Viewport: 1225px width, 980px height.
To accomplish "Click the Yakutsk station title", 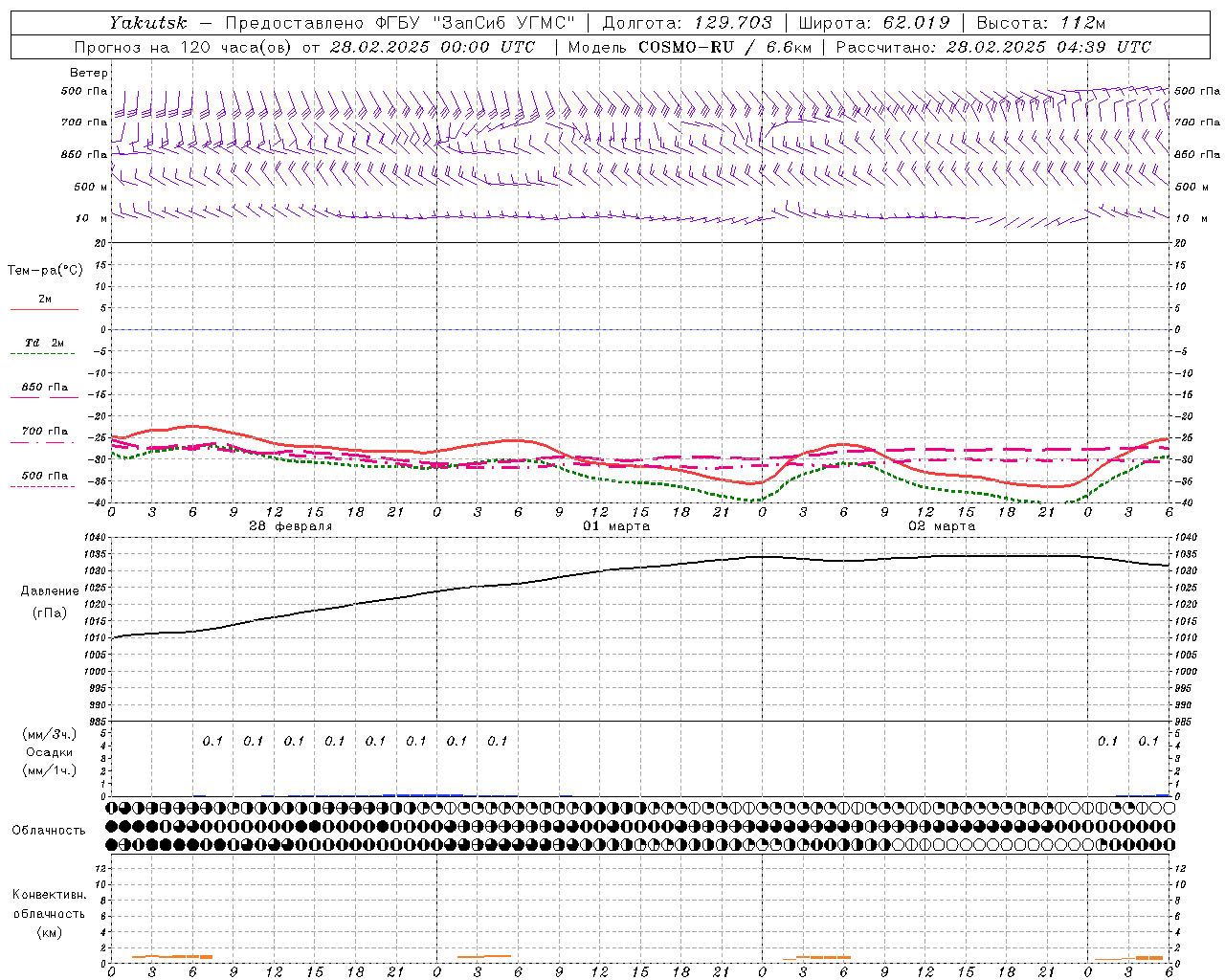I will 147,23.
